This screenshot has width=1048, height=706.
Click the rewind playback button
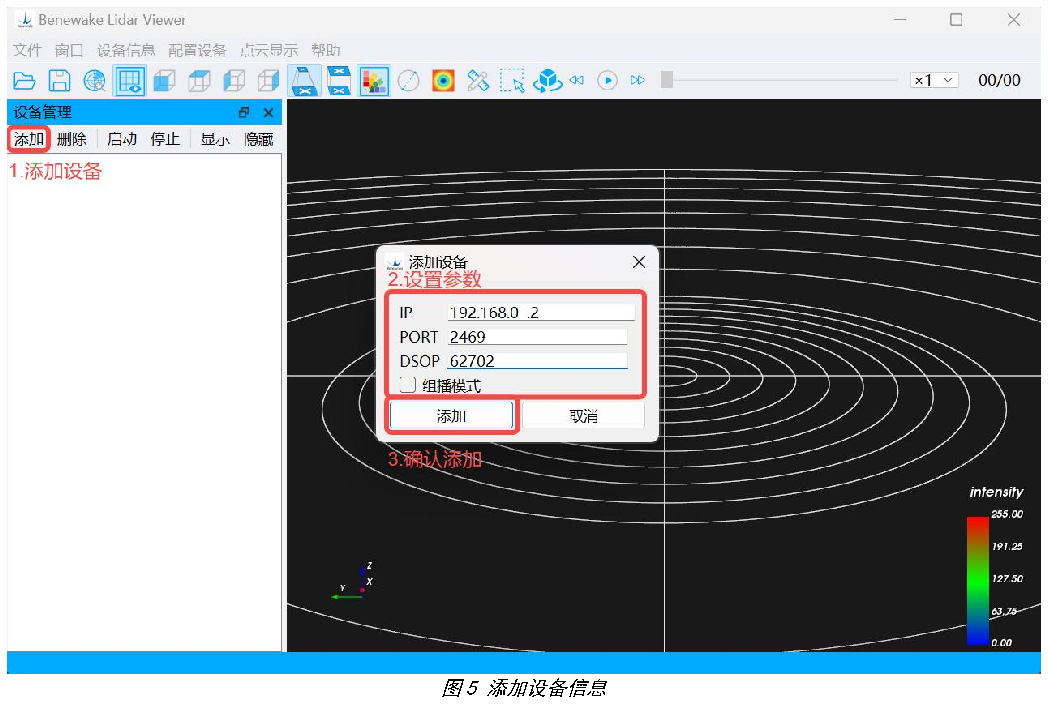pos(577,80)
